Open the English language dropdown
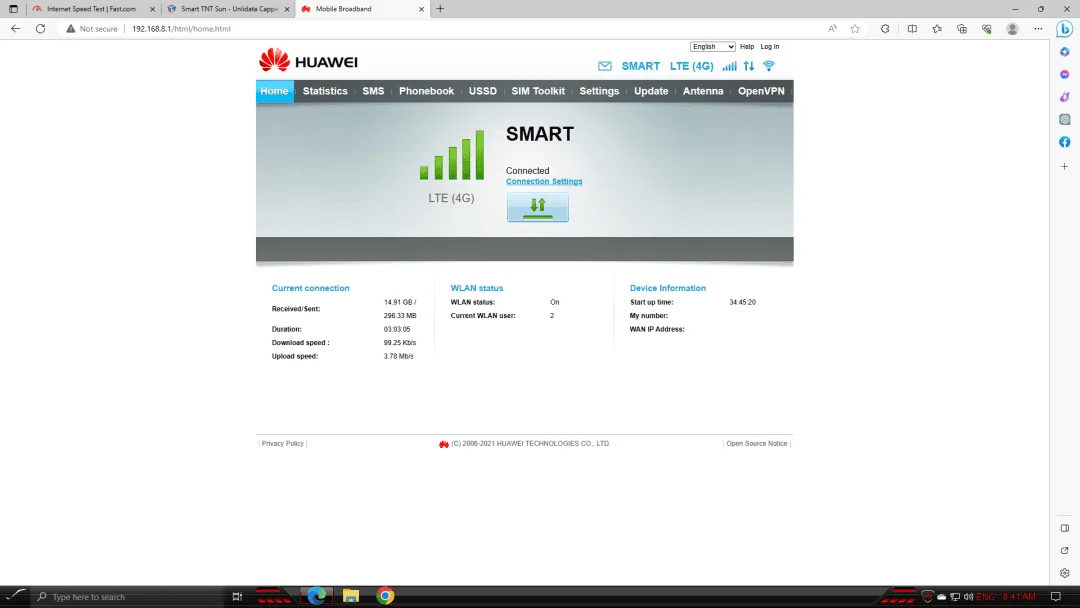 (x=712, y=47)
